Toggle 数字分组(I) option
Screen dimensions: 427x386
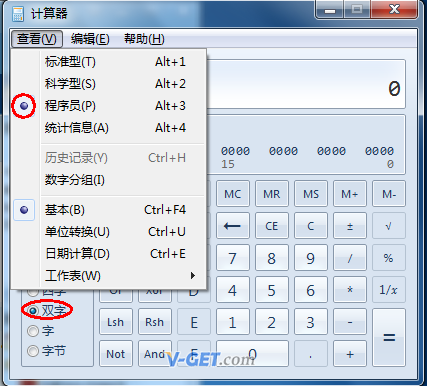click(108, 180)
